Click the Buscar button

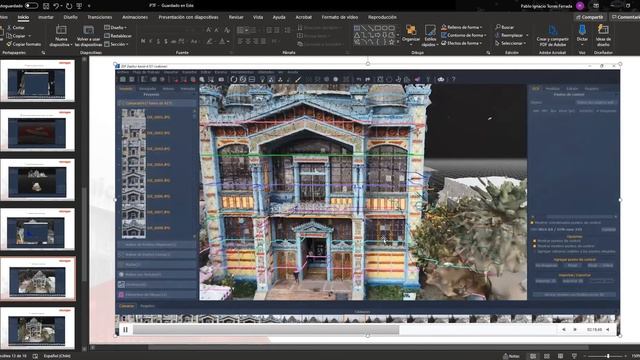504,27
